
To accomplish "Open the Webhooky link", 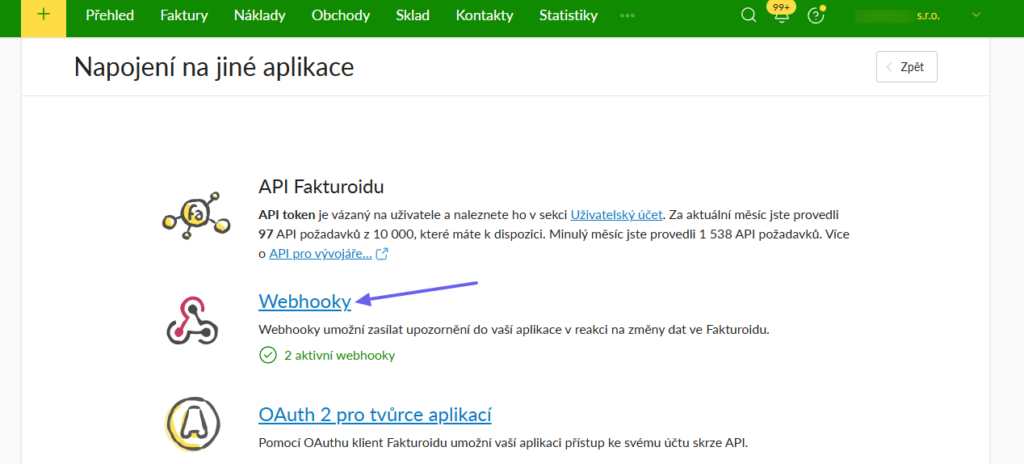I will tap(305, 301).
